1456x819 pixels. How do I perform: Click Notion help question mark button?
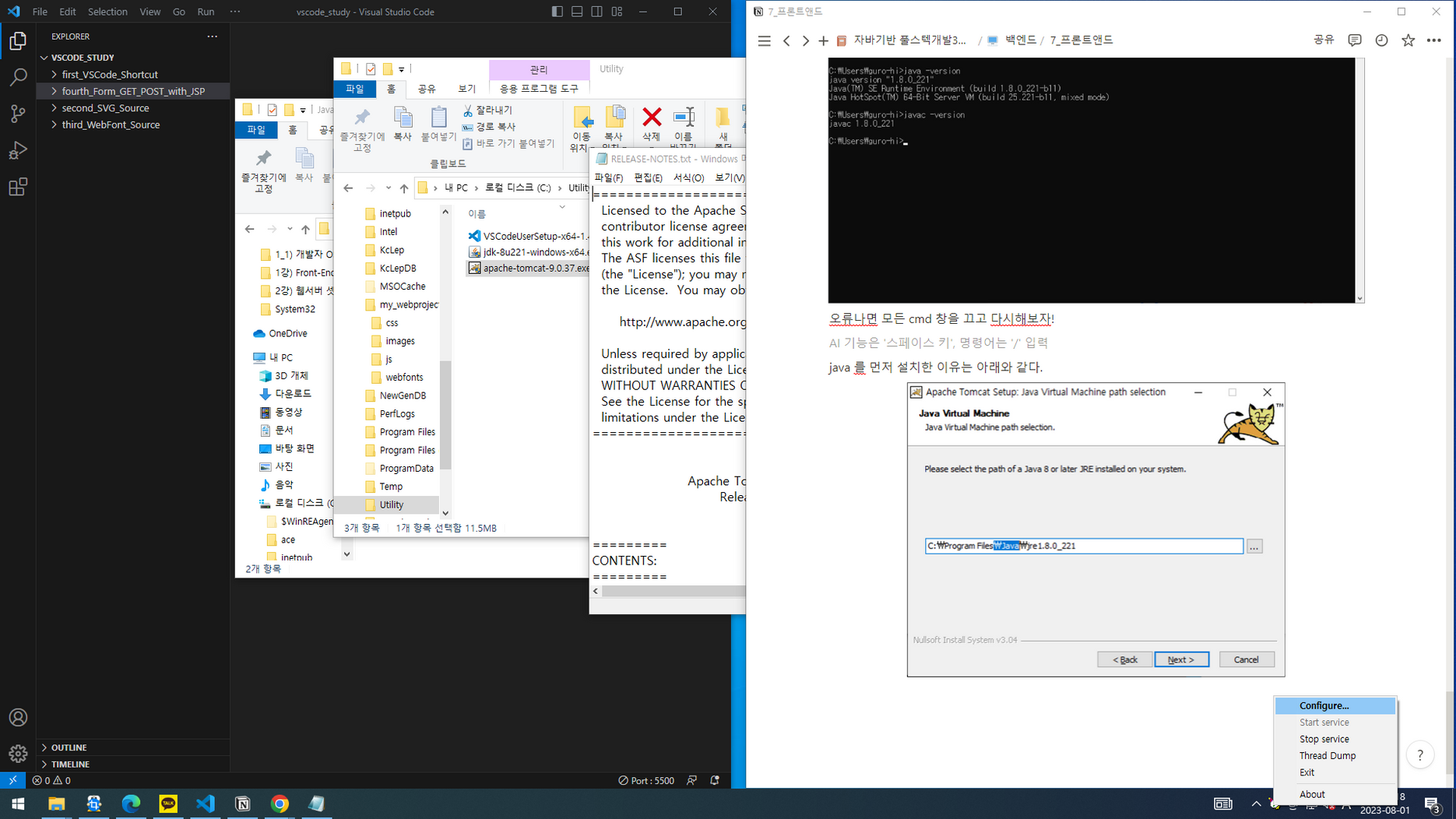1420,754
